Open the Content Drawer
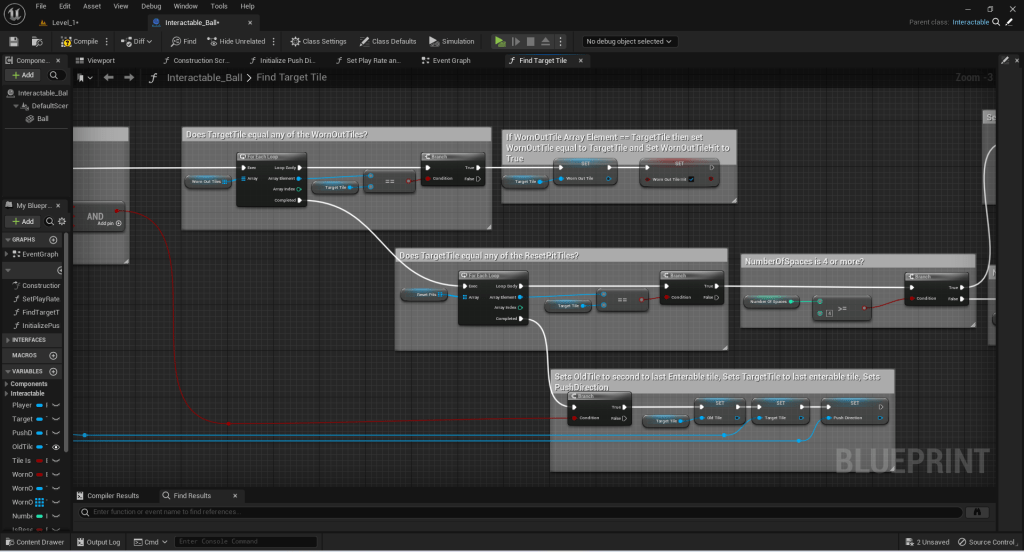The height and width of the screenshot is (552, 1024). point(34,542)
